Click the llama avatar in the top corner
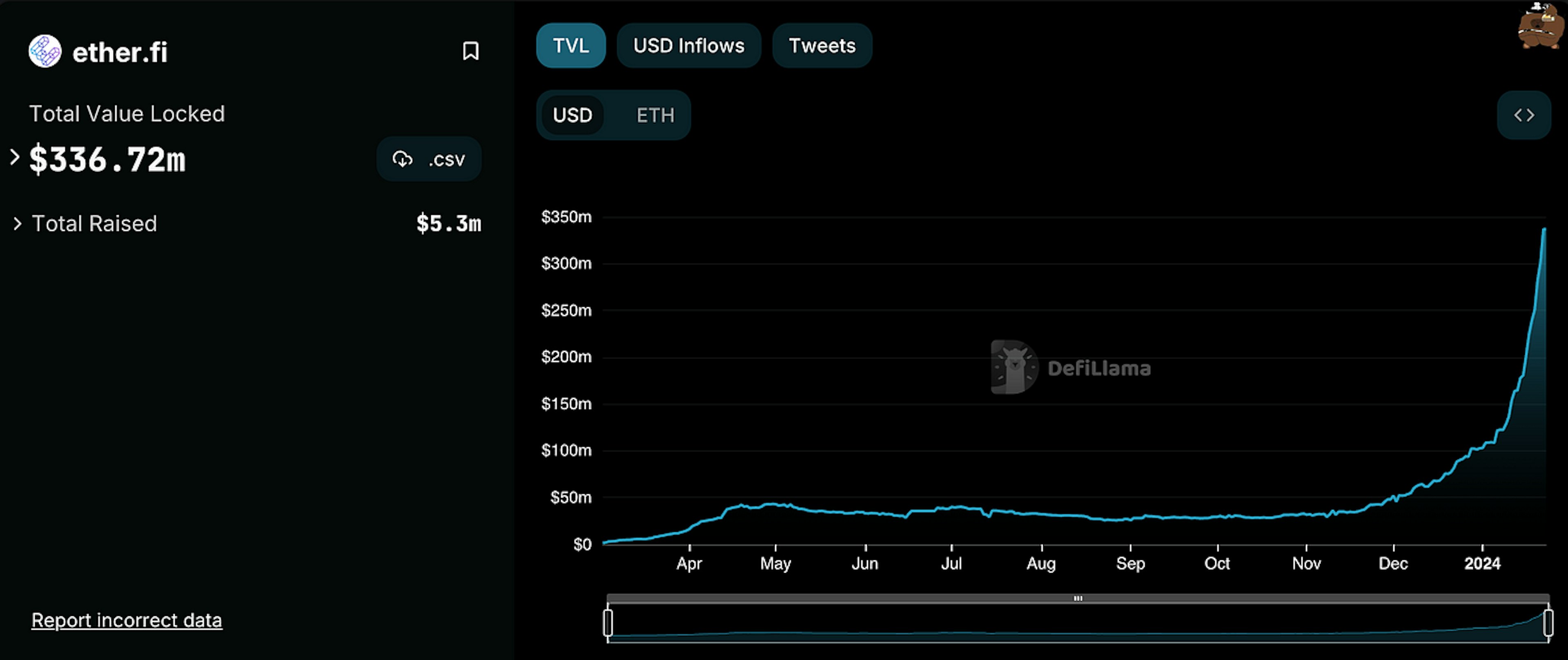 (x=1541, y=27)
